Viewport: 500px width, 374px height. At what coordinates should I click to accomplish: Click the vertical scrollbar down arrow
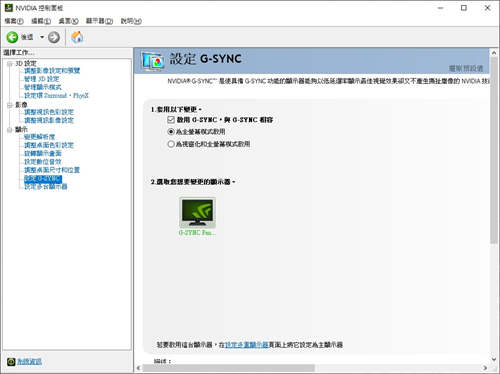pyautogui.click(x=494, y=359)
